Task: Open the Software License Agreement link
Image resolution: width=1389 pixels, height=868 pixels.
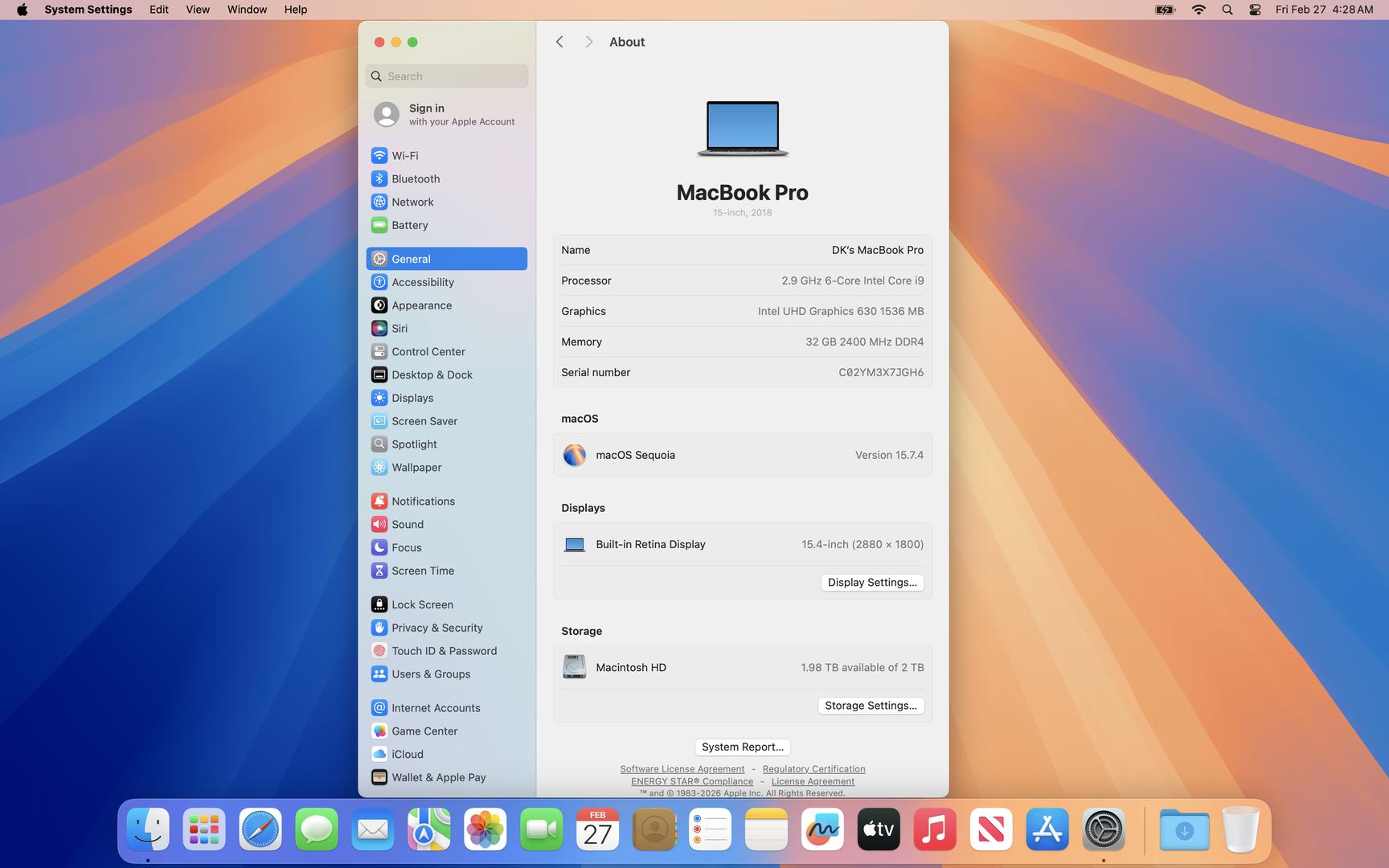Action: [682, 769]
